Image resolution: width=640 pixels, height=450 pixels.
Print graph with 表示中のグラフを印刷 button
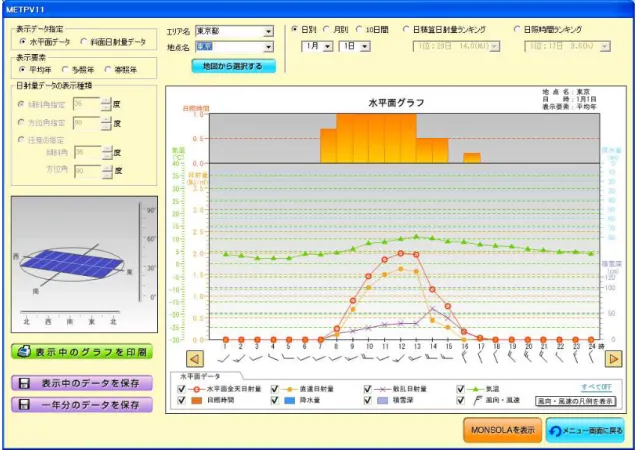tap(82, 352)
